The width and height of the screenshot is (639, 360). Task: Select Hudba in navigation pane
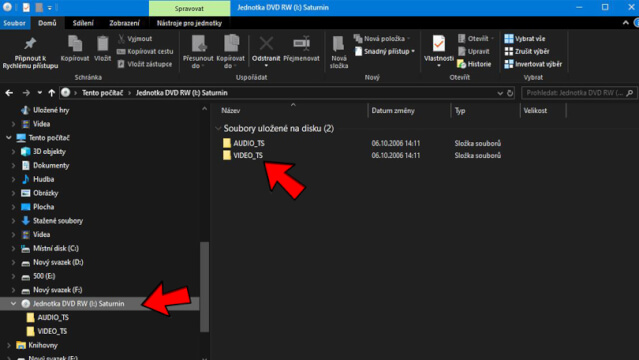43,179
